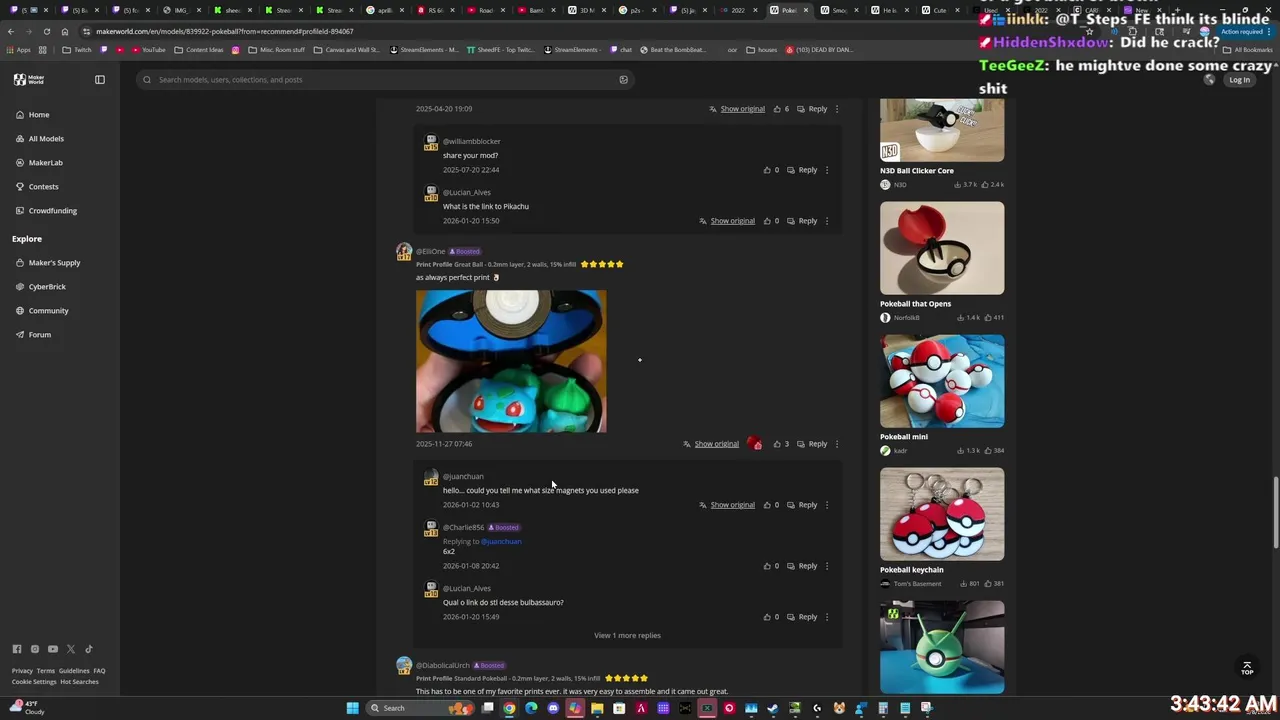Reply to @ElliOne's comment

[x=812, y=444]
